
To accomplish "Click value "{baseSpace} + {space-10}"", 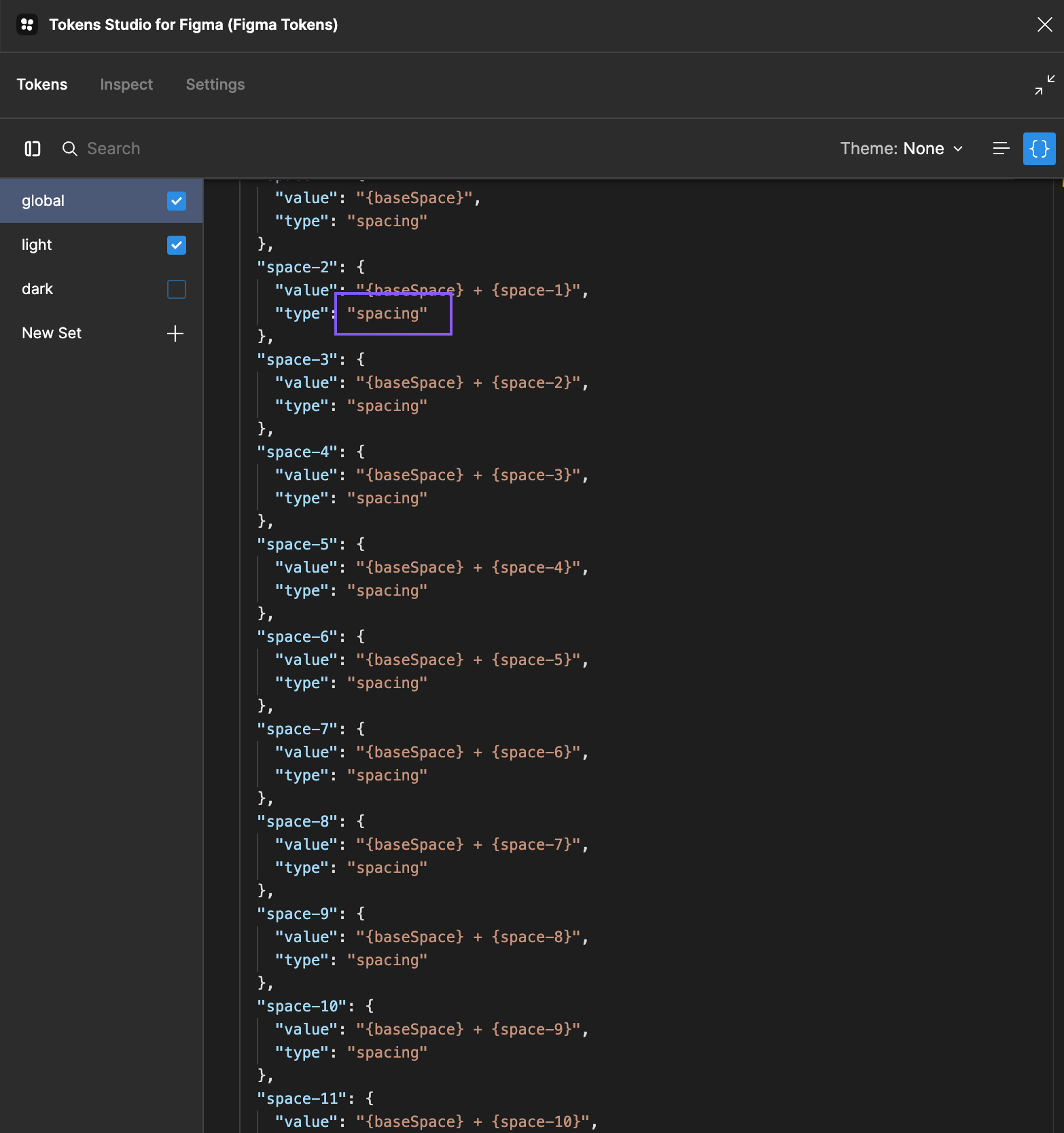I will [x=473, y=1122].
